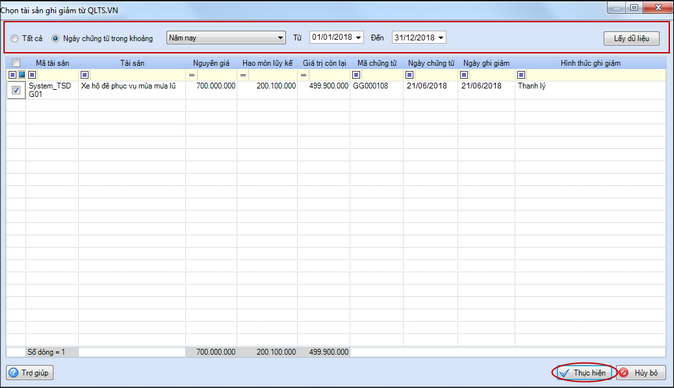
Task: Select the 200.100.000 cell in the asset row
Action: [267, 90]
